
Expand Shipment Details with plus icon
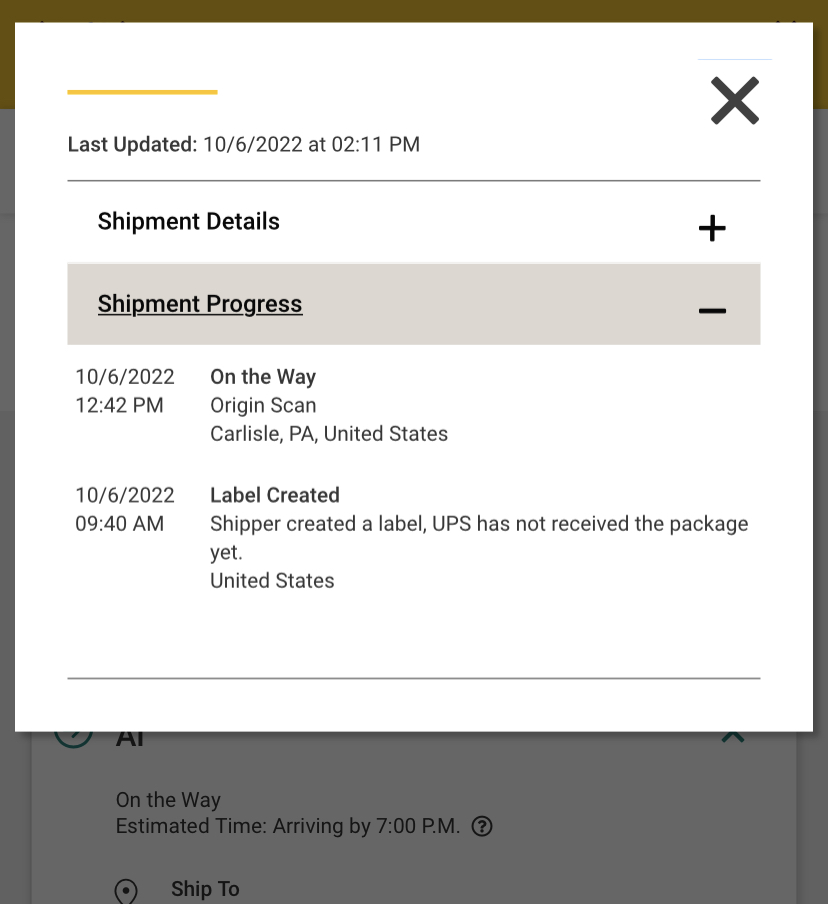pos(712,228)
